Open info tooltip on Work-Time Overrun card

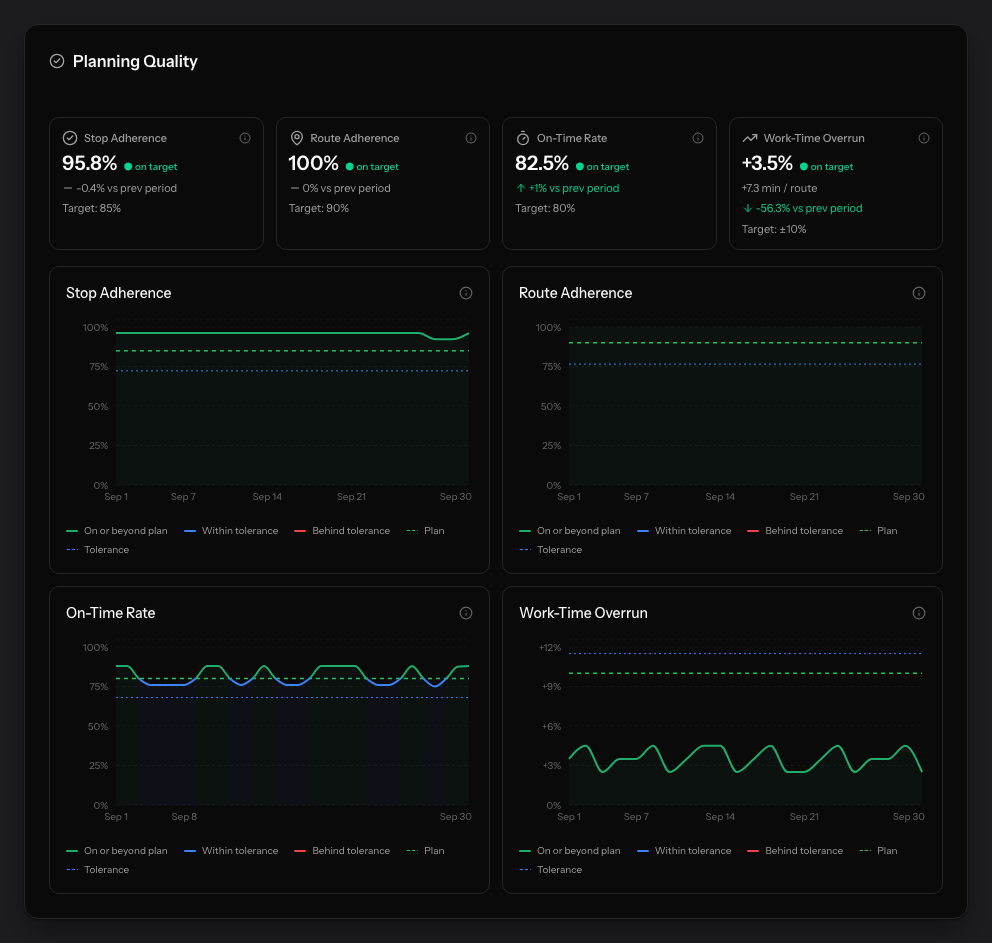pos(924,138)
